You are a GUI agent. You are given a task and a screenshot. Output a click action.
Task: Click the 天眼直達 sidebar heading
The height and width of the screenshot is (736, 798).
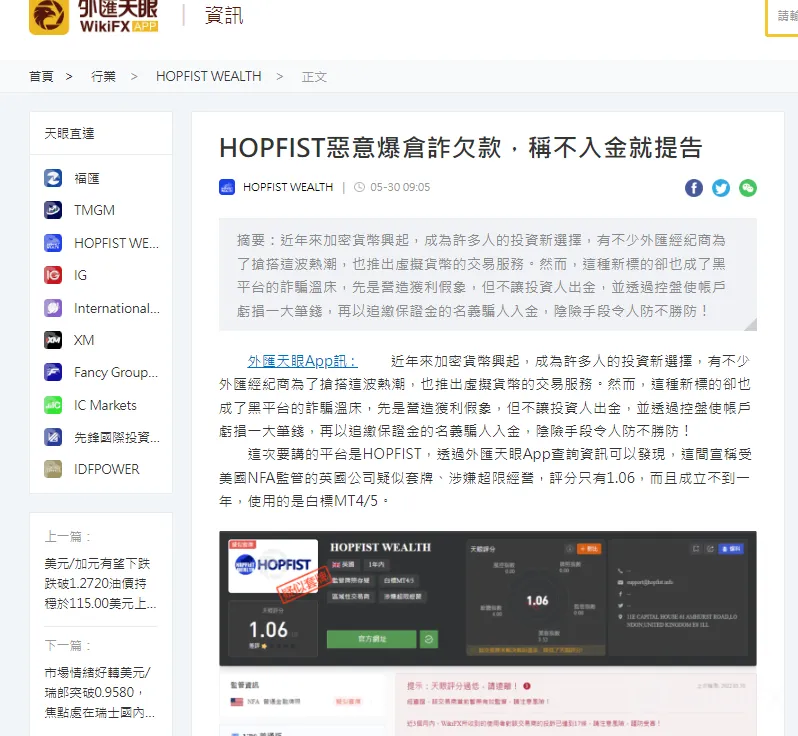pos(69,133)
